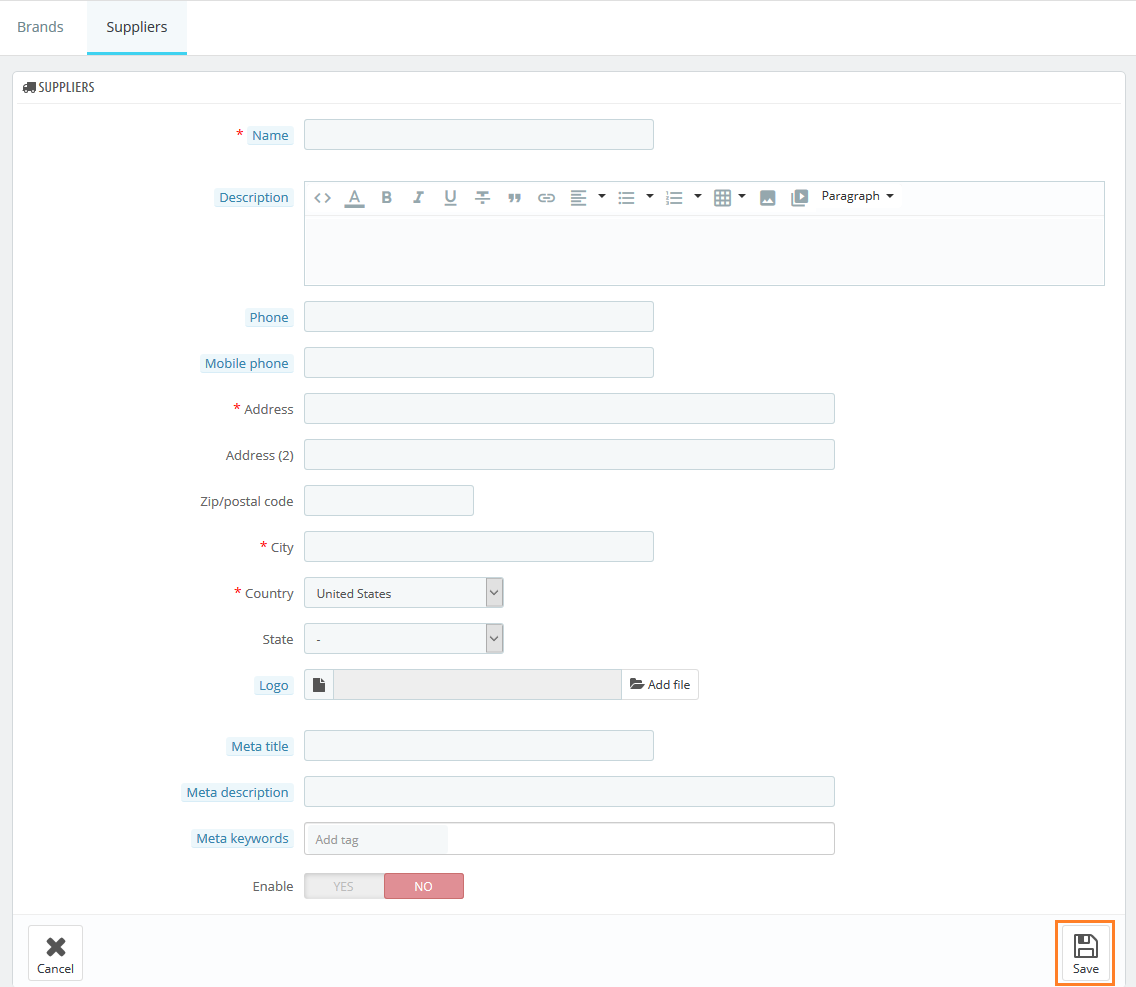
Task: Open the State dropdown
Action: (403, 639)
